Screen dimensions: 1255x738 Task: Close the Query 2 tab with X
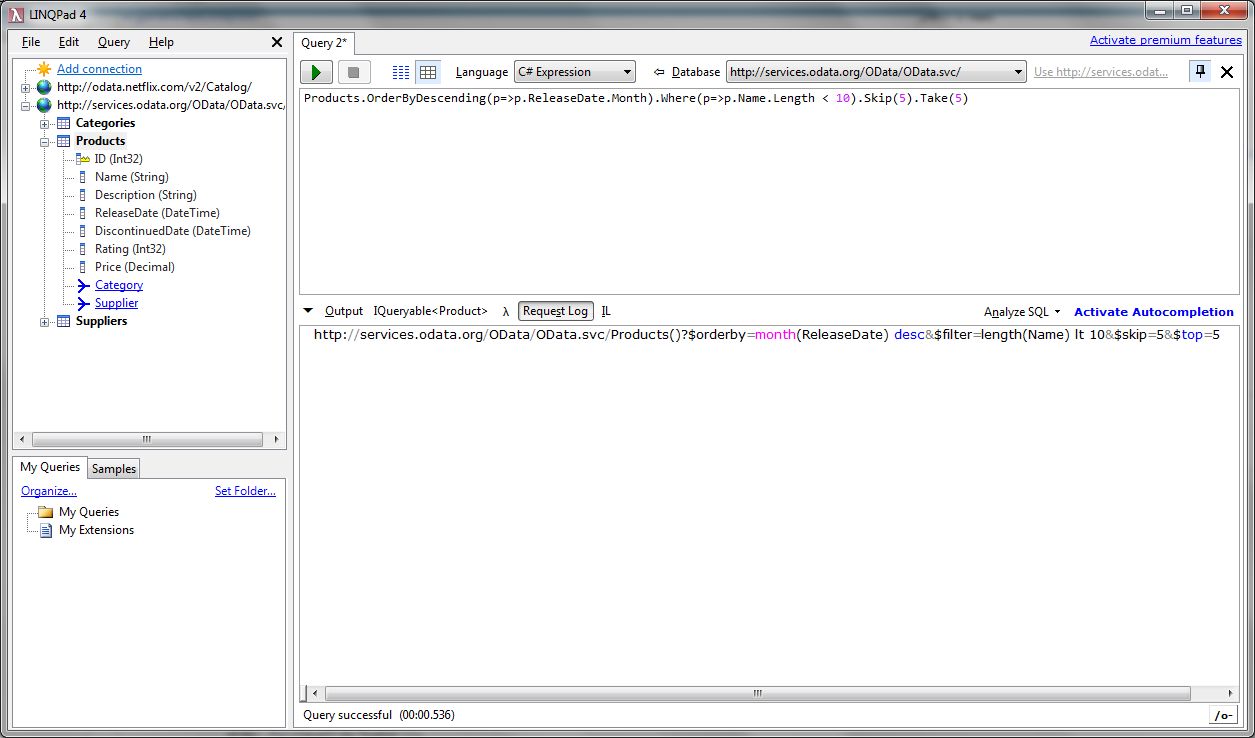point(1227,72)
